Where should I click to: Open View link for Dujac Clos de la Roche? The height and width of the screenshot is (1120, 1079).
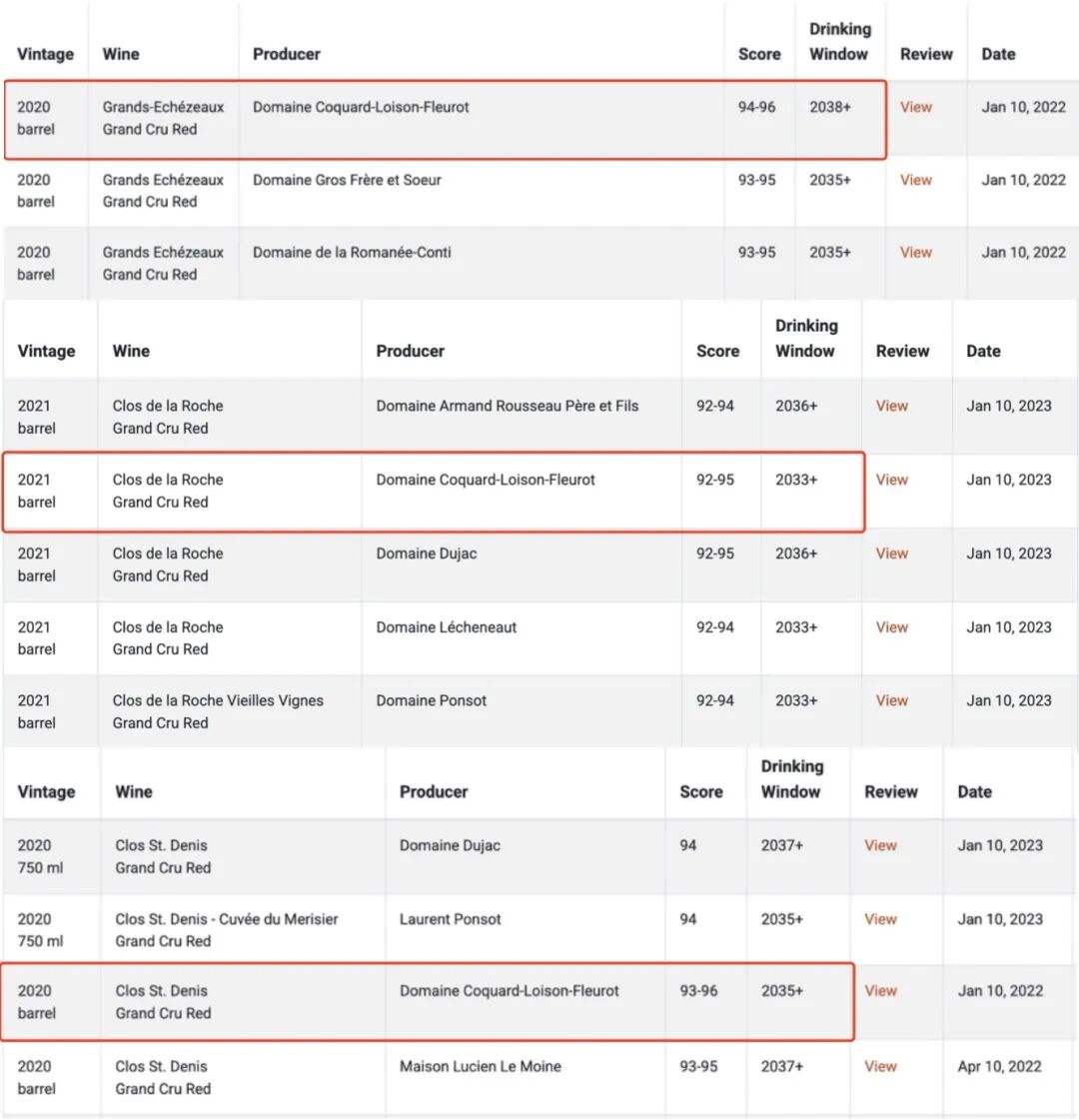pyautogui.click(x=891, y=554)
